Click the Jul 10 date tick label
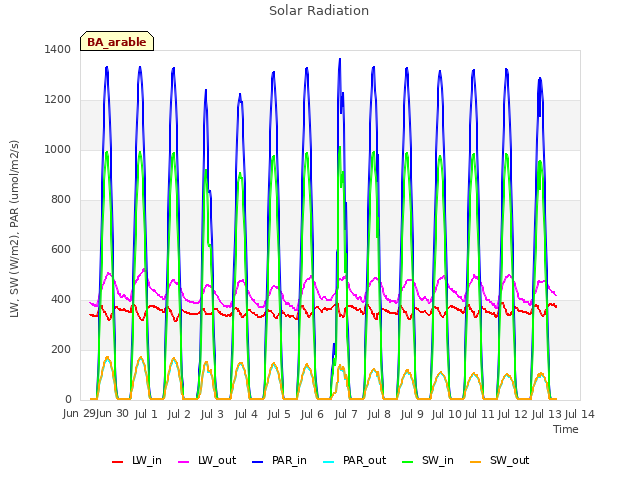The image size is (640, 480). coord(446,414)
